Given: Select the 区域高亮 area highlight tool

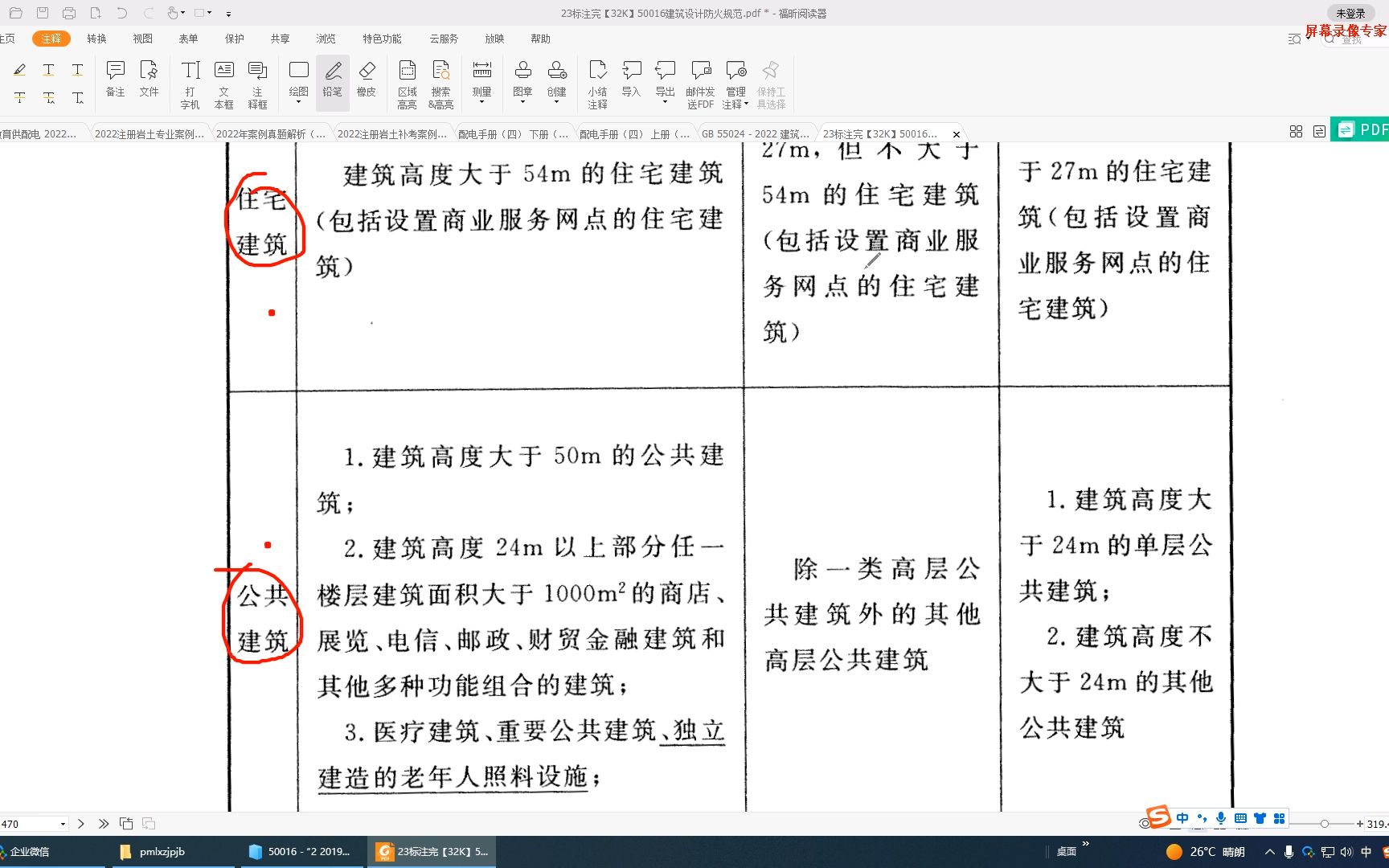Looking at the screenshot, I should (x=408, y=84).
